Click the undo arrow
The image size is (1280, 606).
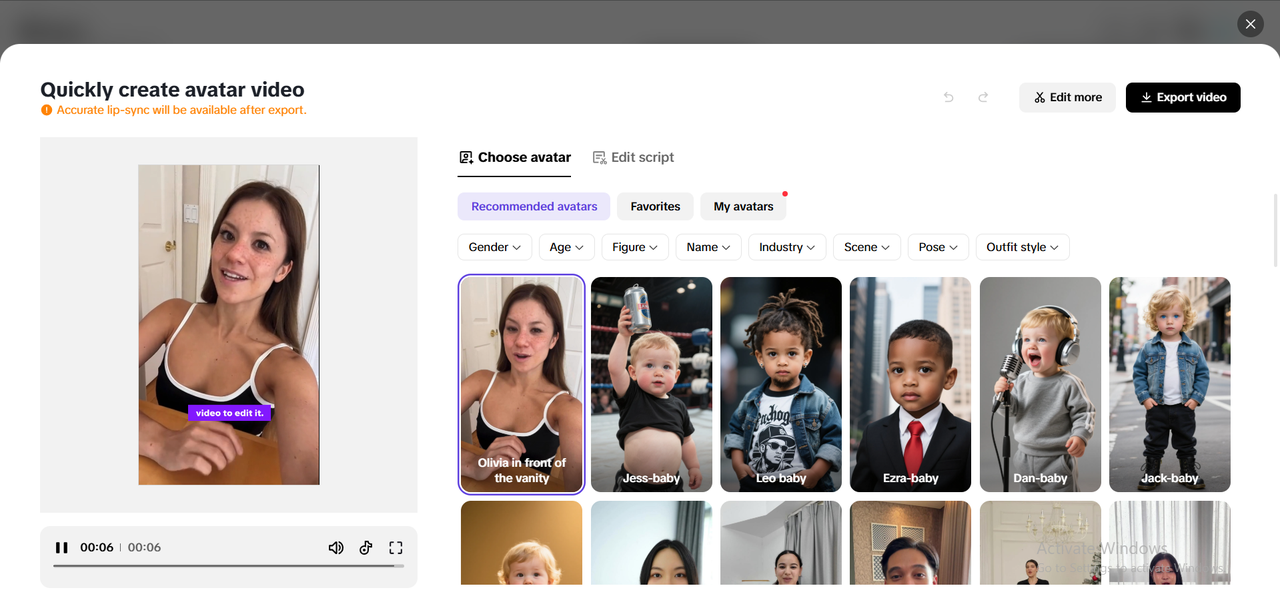(x=948, y=97)
